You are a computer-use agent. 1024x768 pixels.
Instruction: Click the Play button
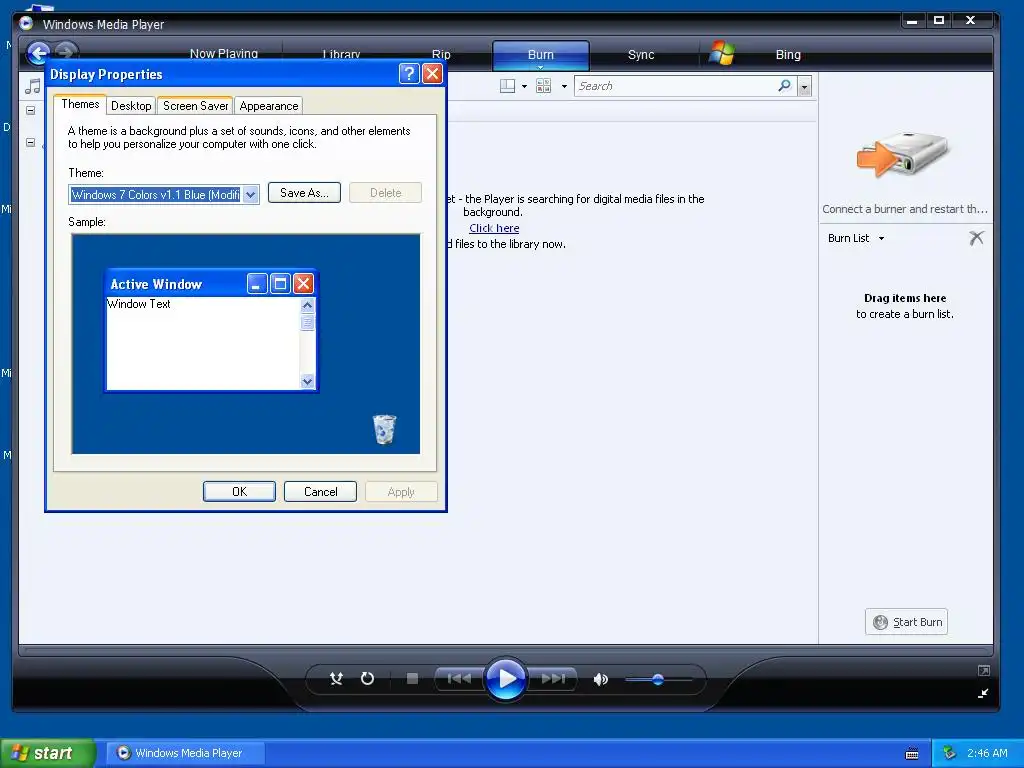506,679
